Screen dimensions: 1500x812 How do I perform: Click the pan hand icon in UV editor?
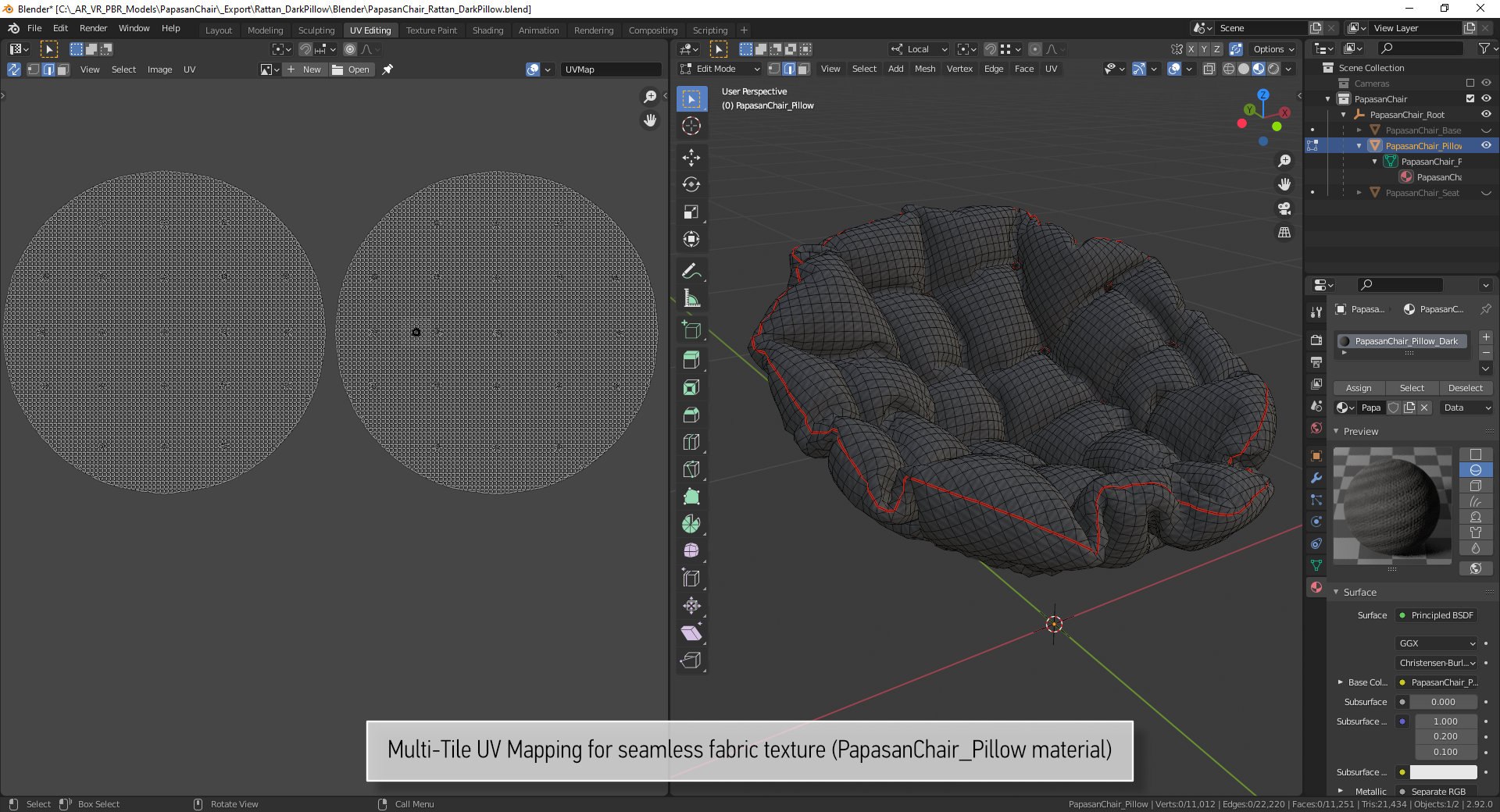coord(650,120)
